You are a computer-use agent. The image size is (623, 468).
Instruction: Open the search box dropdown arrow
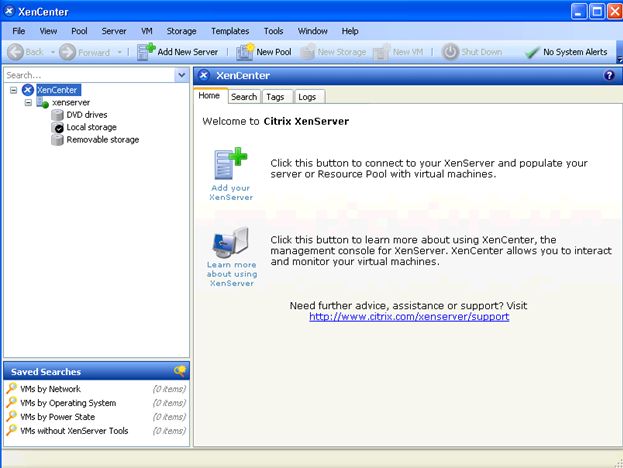point(181,75)
